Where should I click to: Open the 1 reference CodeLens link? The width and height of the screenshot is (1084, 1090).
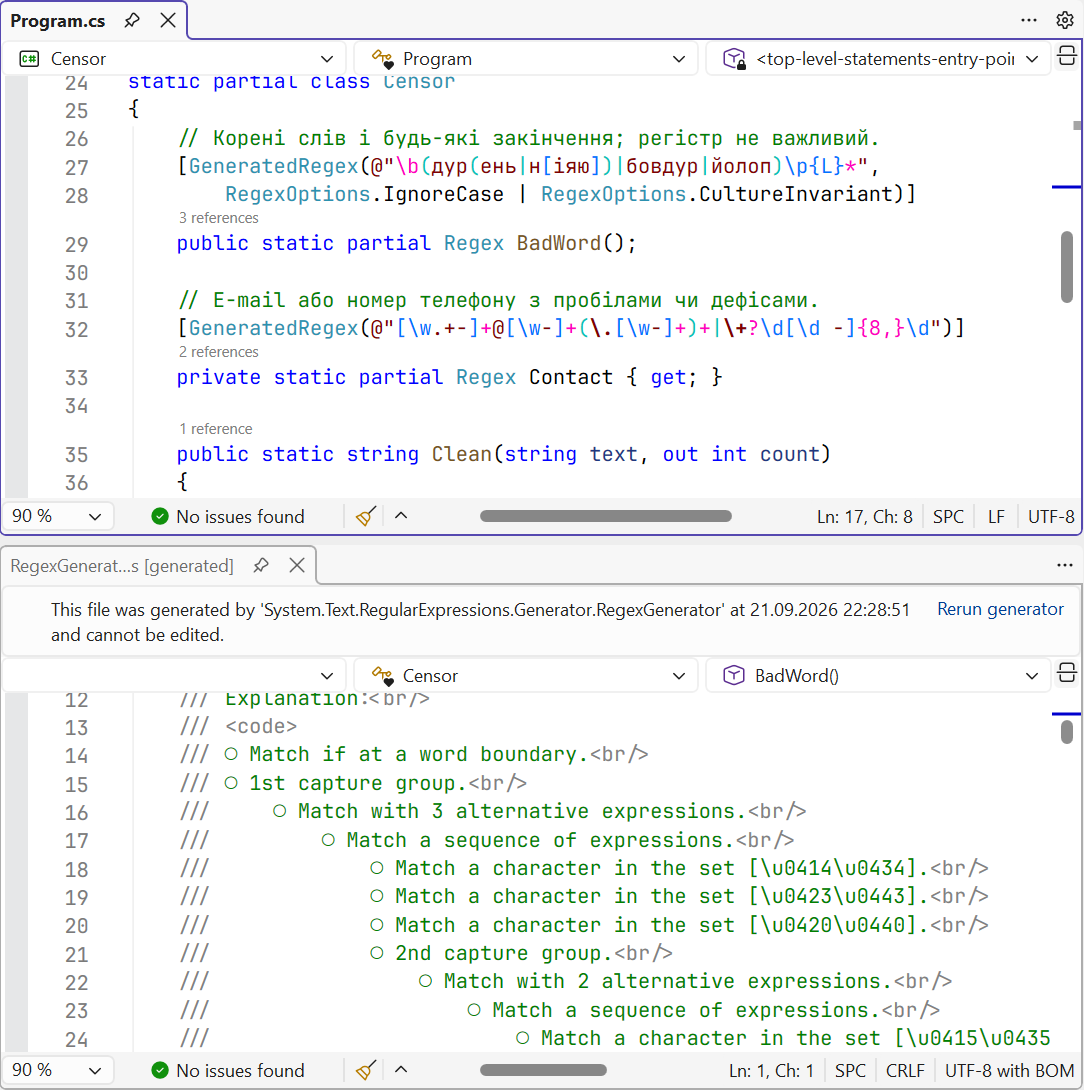[216, 429]
